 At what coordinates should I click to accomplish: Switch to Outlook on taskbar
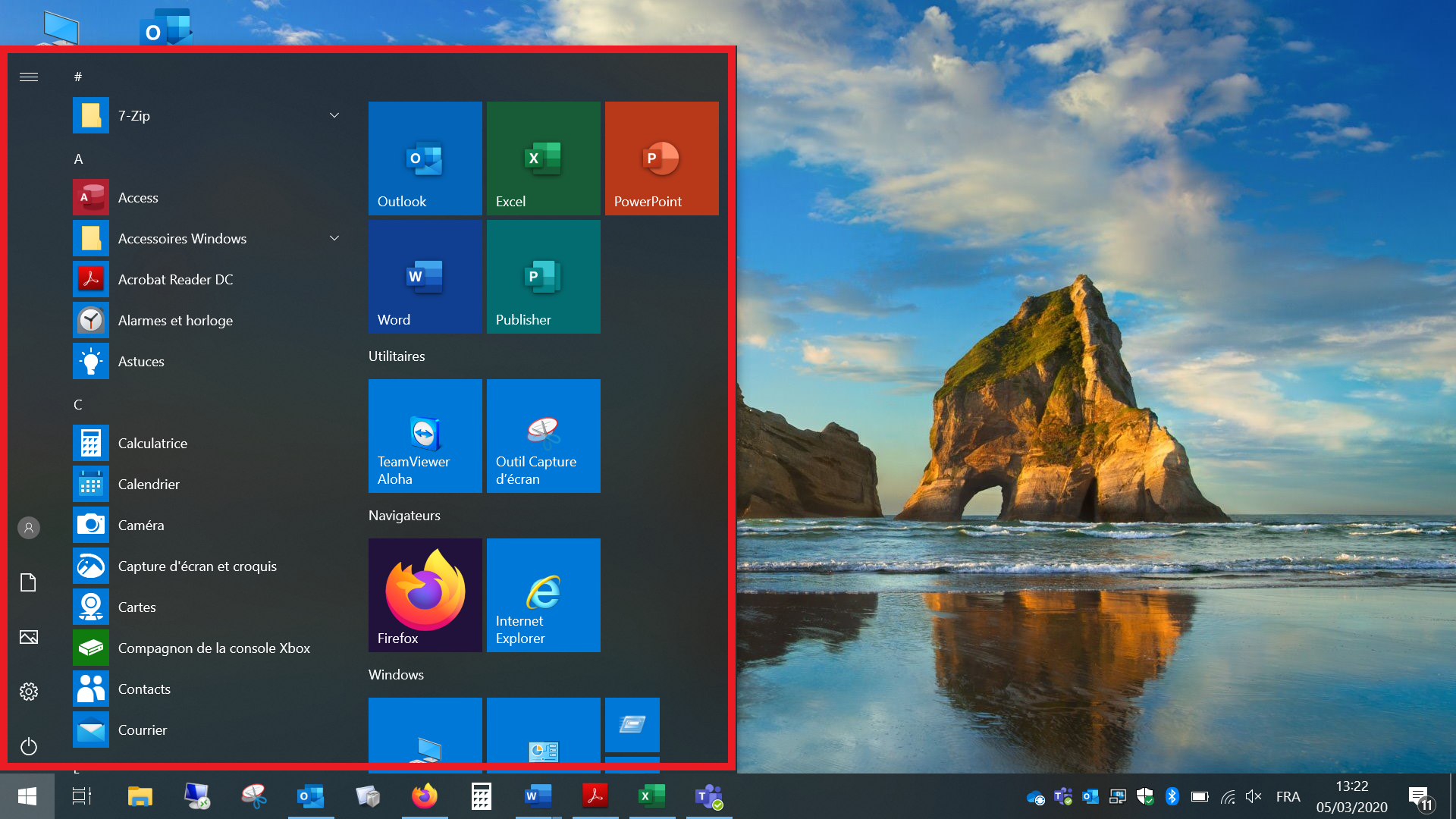tap(311, 796)
